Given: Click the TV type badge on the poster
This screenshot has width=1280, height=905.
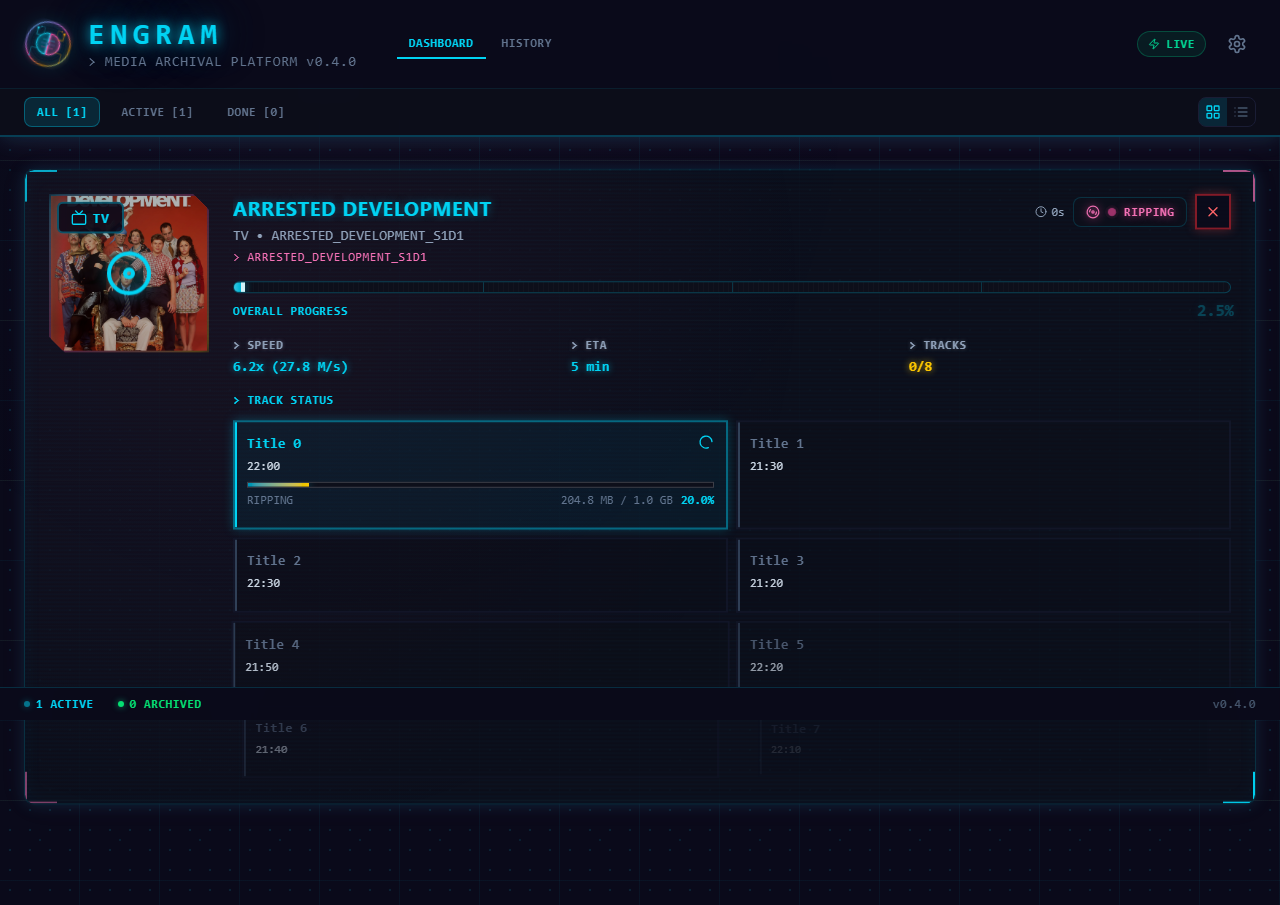Looking at the screenshot, I should (x=91, y=218).
